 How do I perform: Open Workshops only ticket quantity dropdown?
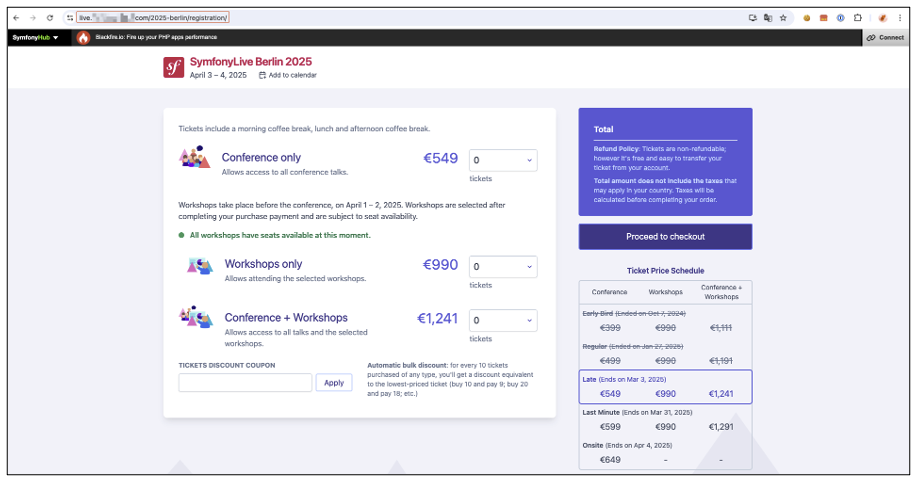pyautogui.click(x=503, y=267)
